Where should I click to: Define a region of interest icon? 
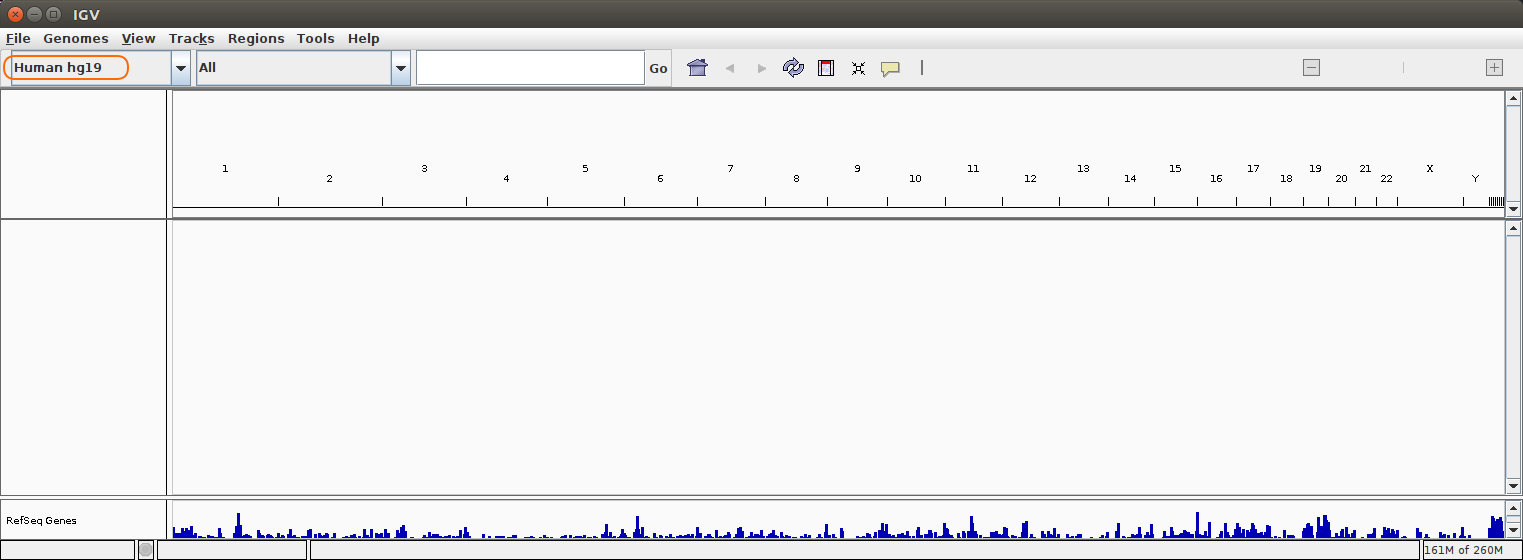(826, 68)
